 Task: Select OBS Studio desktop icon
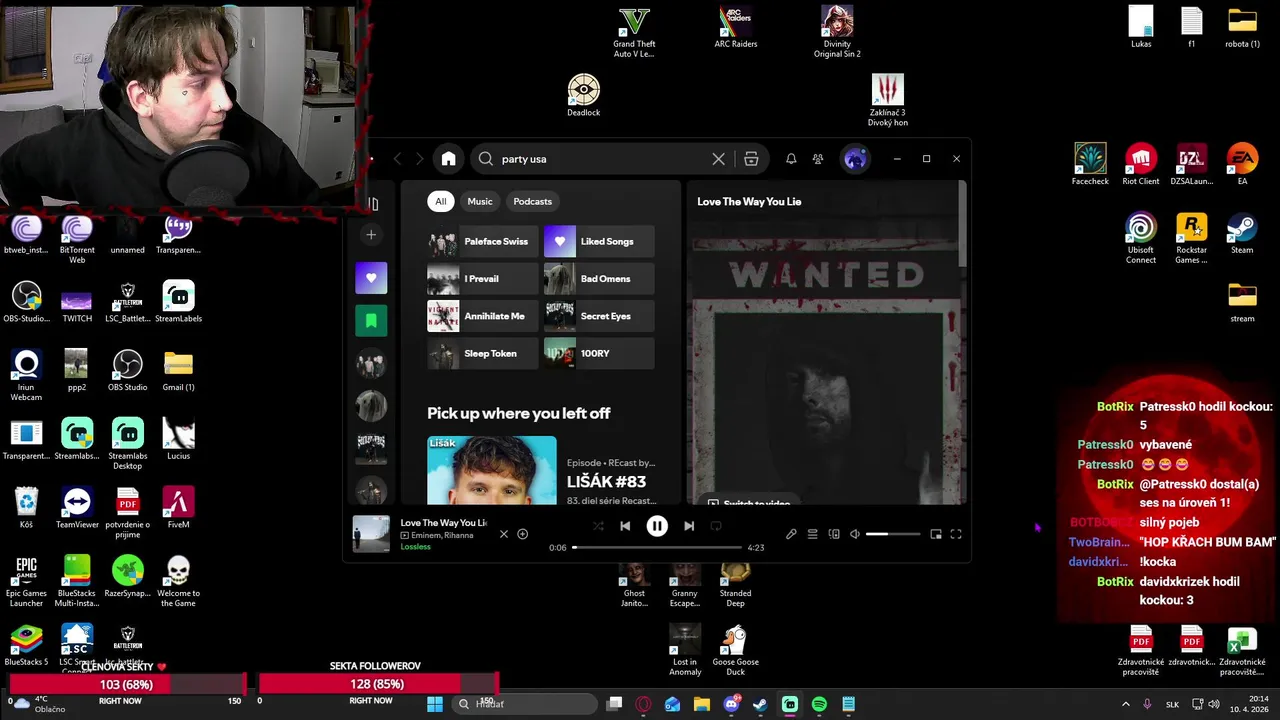pyautogui.click(x=127, y=370)
